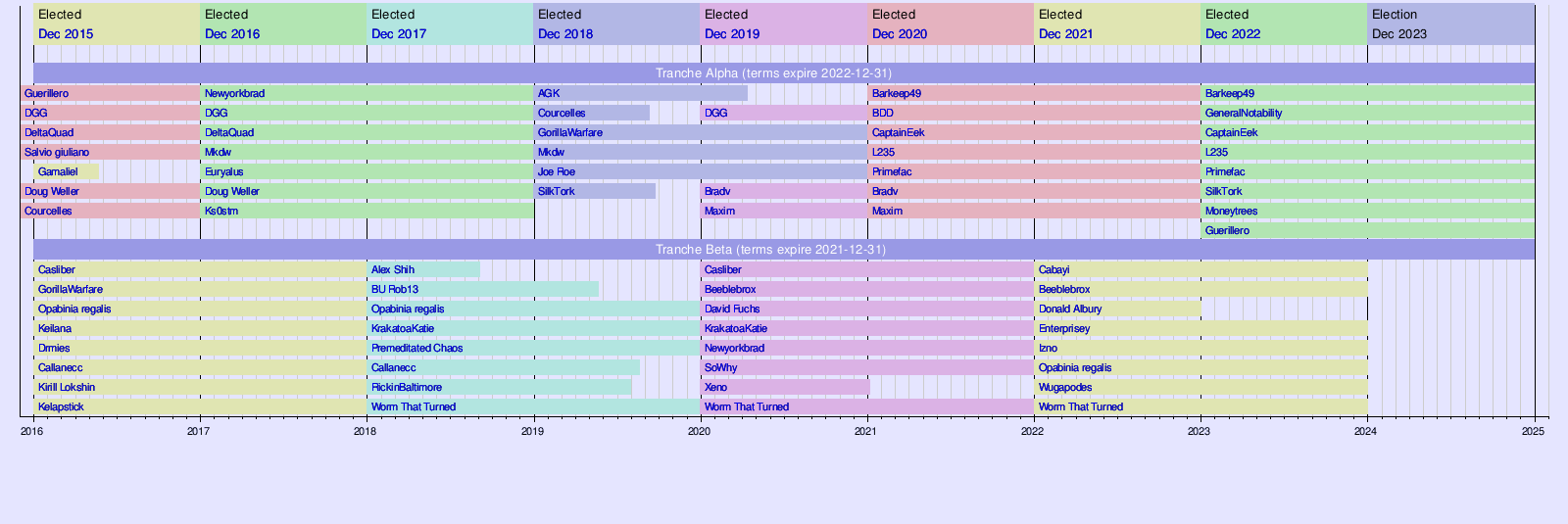Click the Dec 2019 election header link

[x=732, y=34]
